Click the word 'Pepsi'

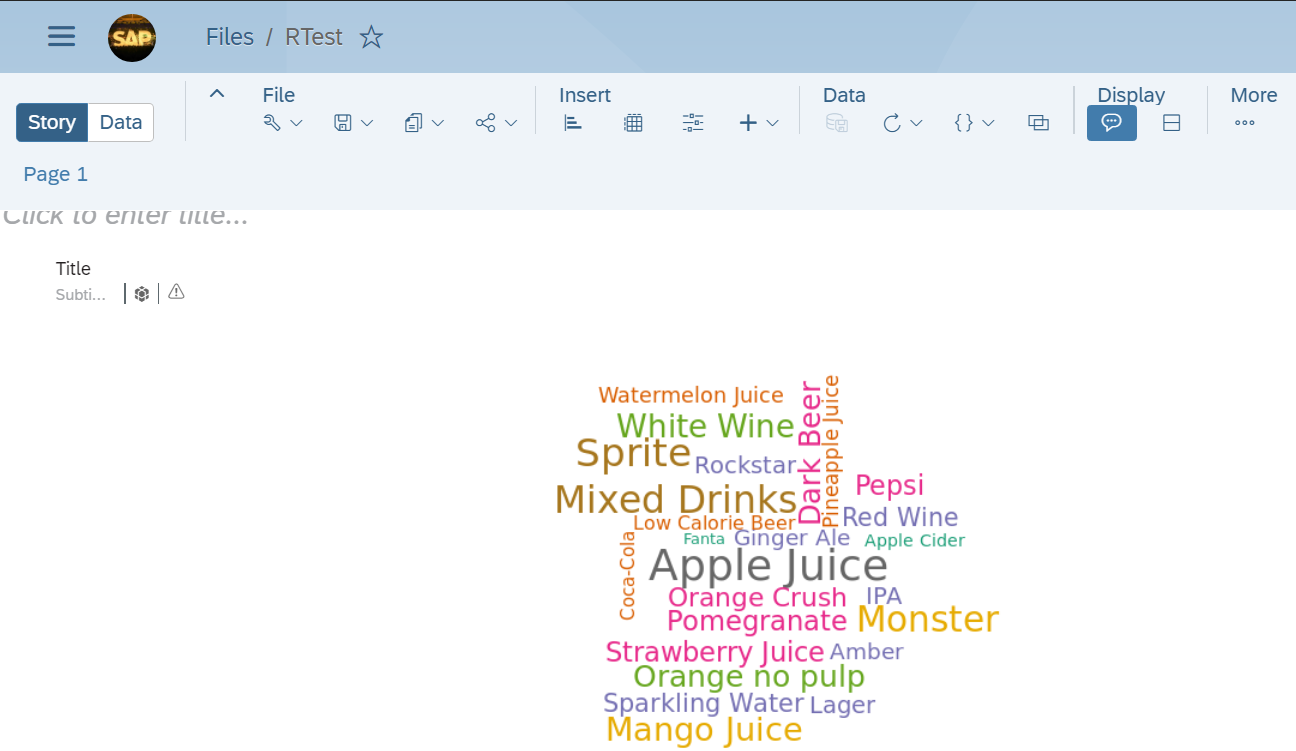(x=889, y=486)
